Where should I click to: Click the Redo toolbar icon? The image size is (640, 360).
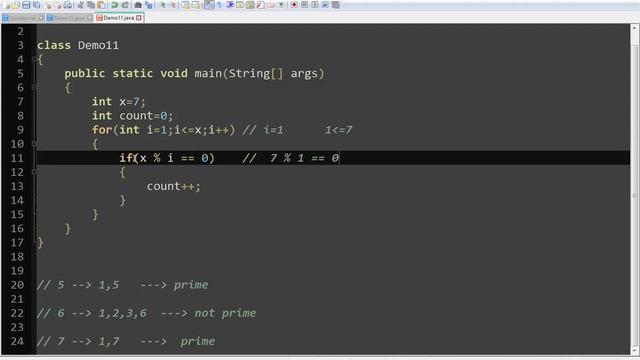[x=125, y=5]
